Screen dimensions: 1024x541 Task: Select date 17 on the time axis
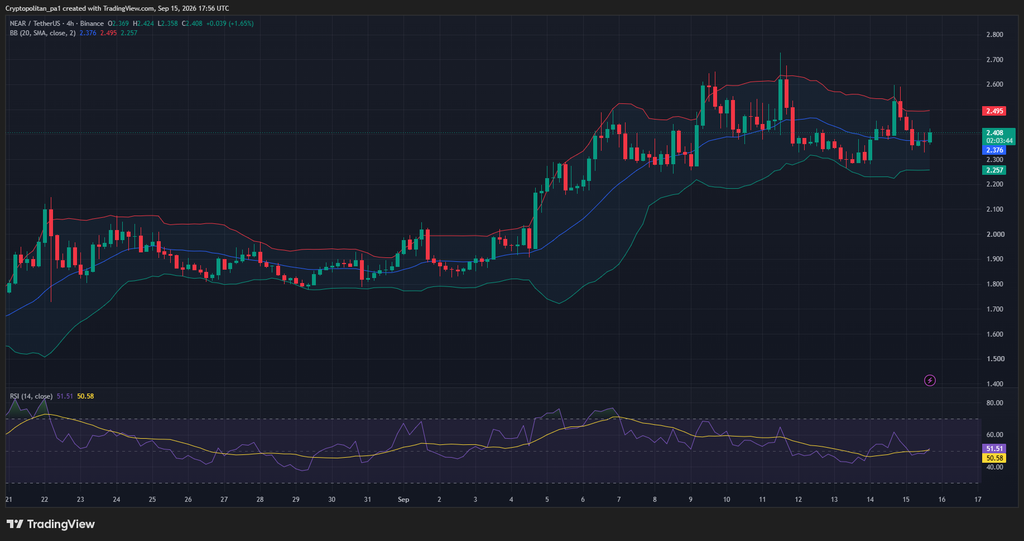coord(978,499)
